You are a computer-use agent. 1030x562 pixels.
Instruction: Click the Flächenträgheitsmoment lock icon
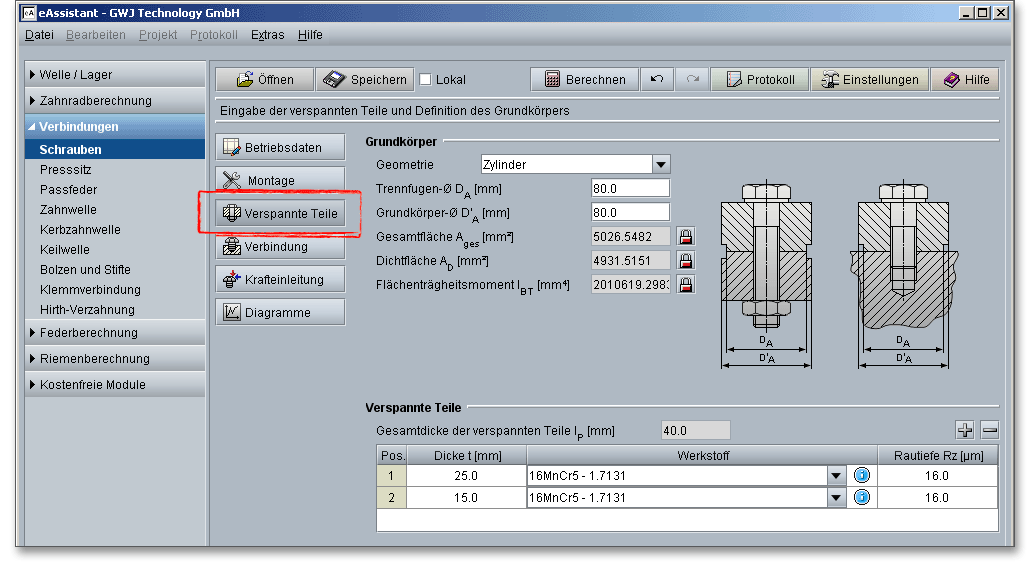click(686, 285)
